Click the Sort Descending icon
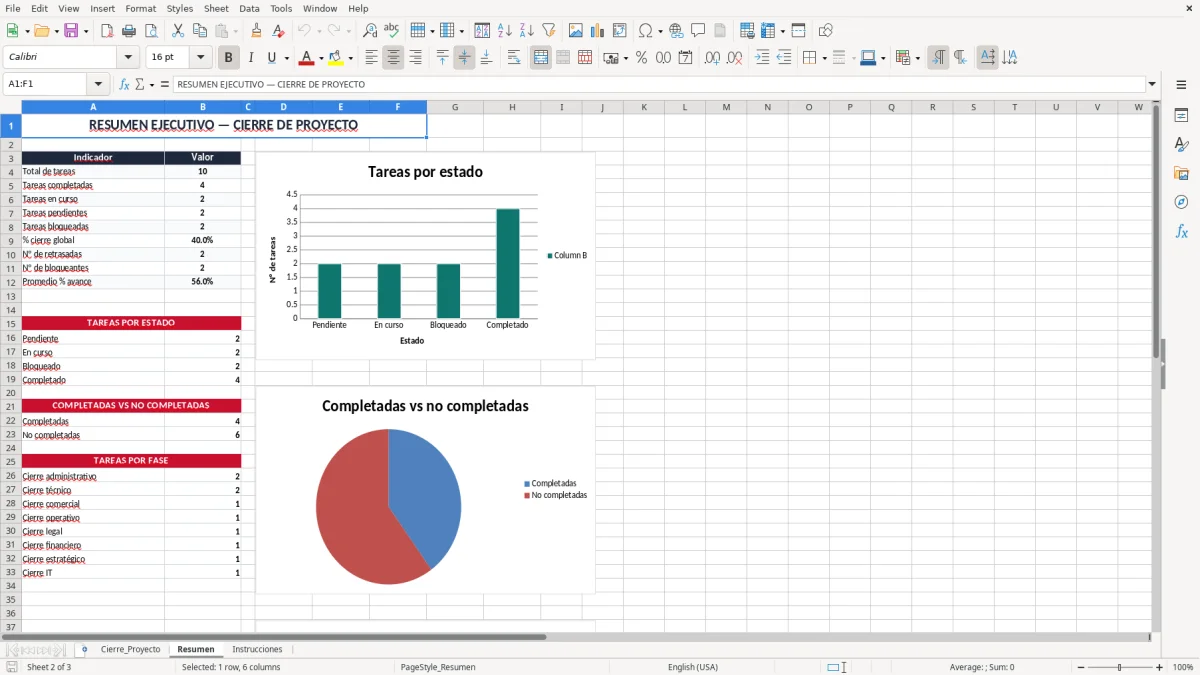Screen dimensions: 1200x675 click(x=526, y=31)
